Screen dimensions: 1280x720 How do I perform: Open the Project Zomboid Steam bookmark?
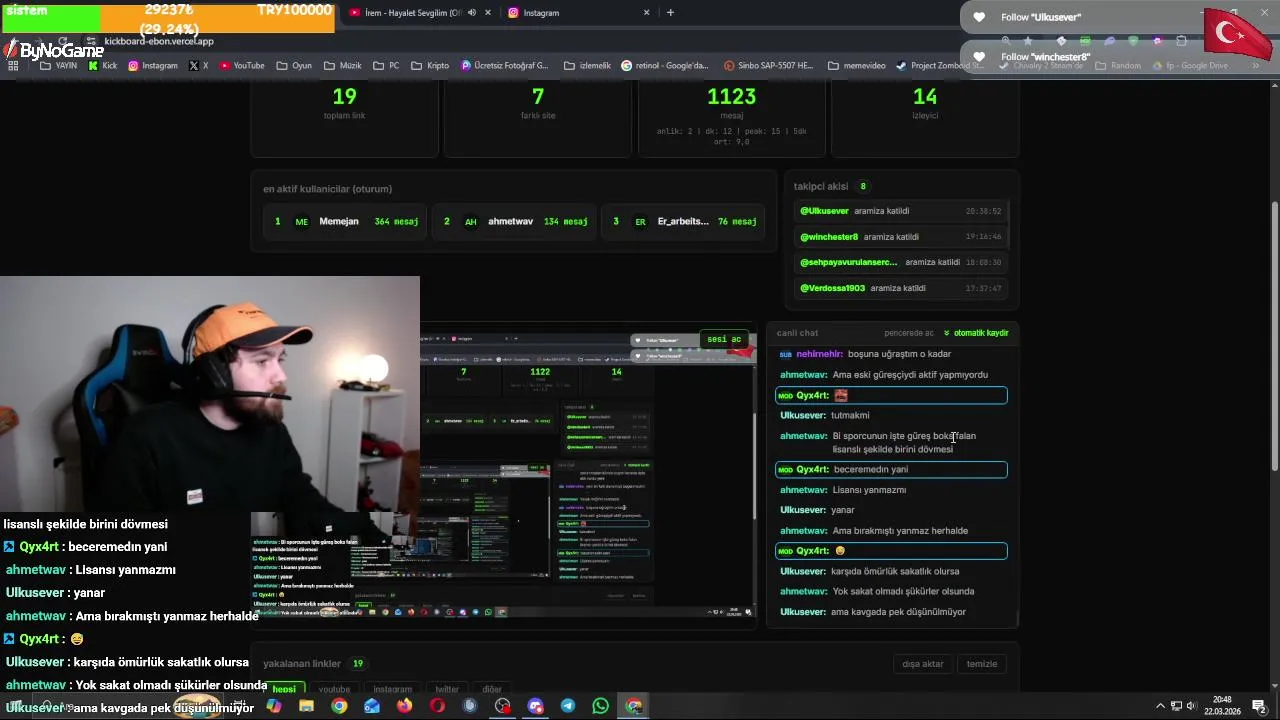tap(942, 66)
